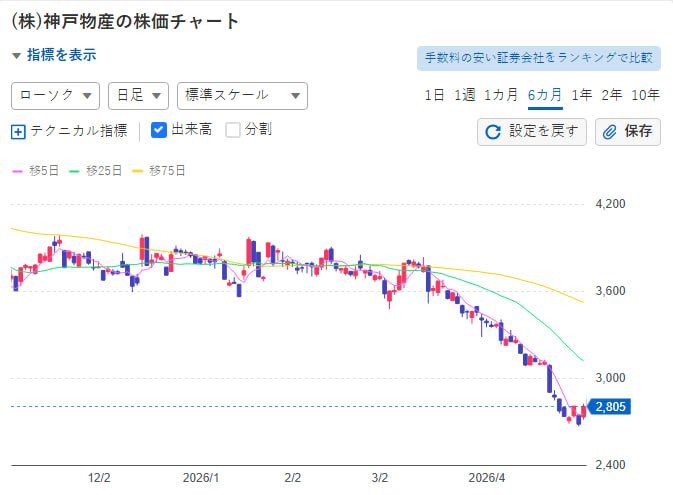Expand the 指標を表示 disclosure triangle
The height and width of the screenshot is (495, 673).
click(x=16, y=56)
